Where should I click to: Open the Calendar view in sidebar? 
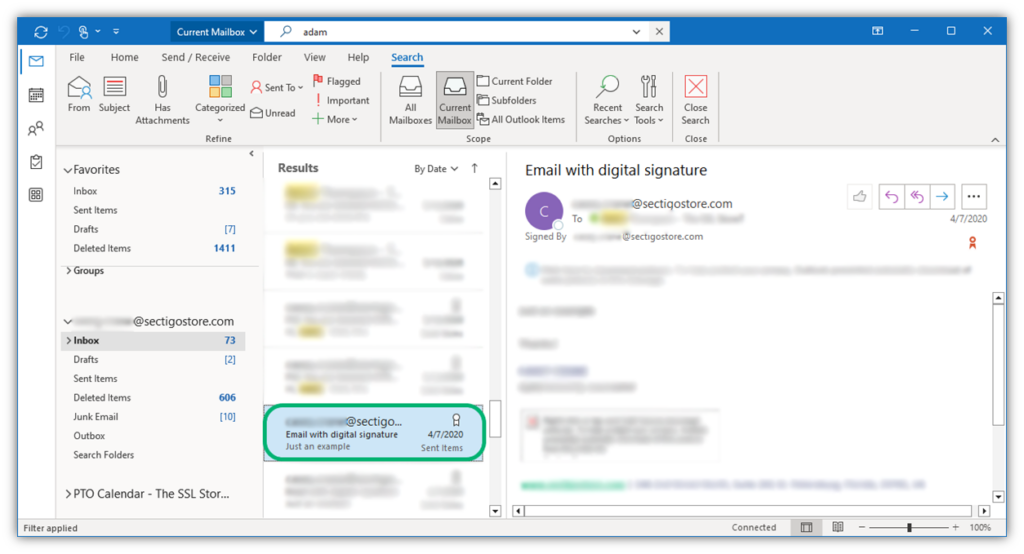[x=36, y=95]
